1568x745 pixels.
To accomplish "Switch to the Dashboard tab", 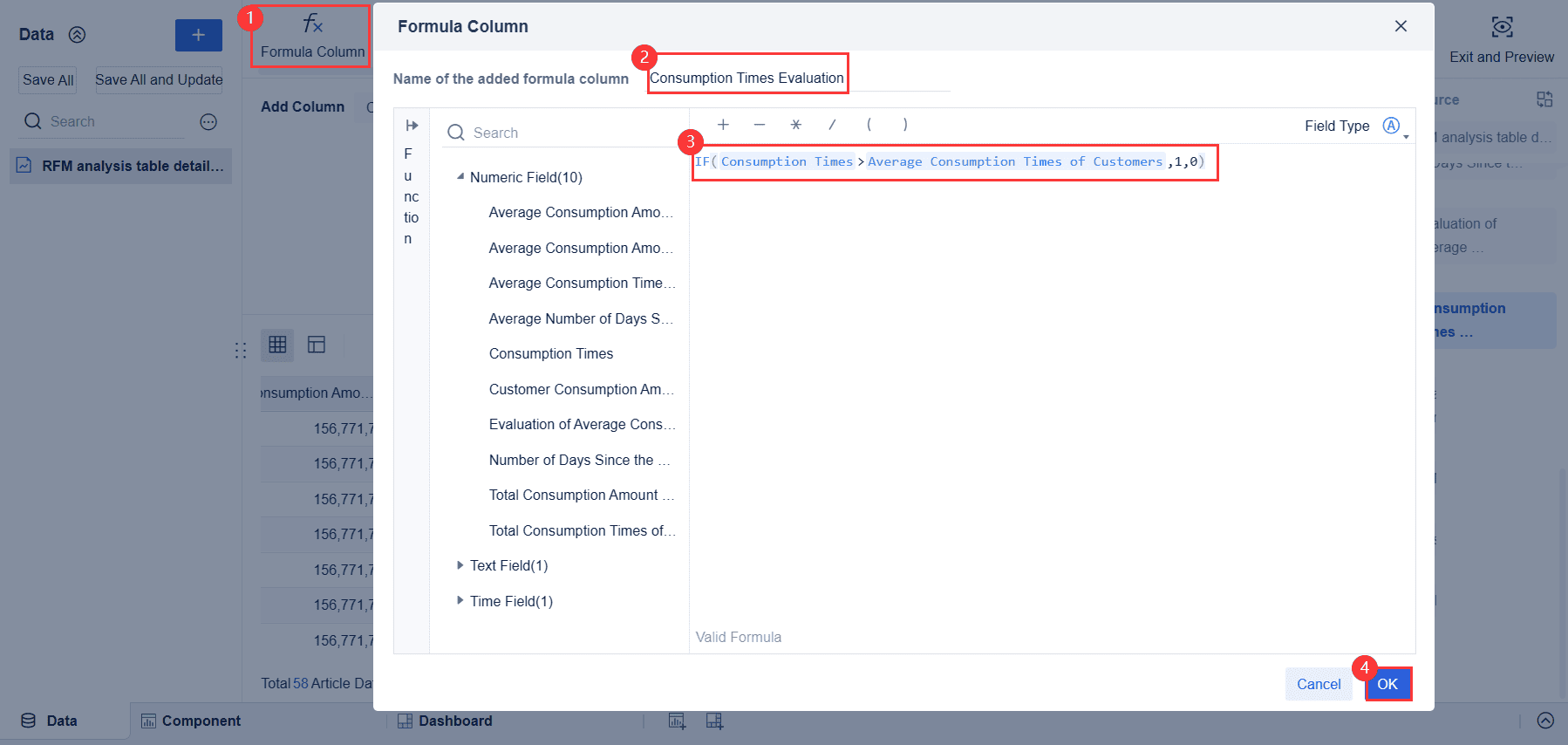I will click(x=445, y=721).
